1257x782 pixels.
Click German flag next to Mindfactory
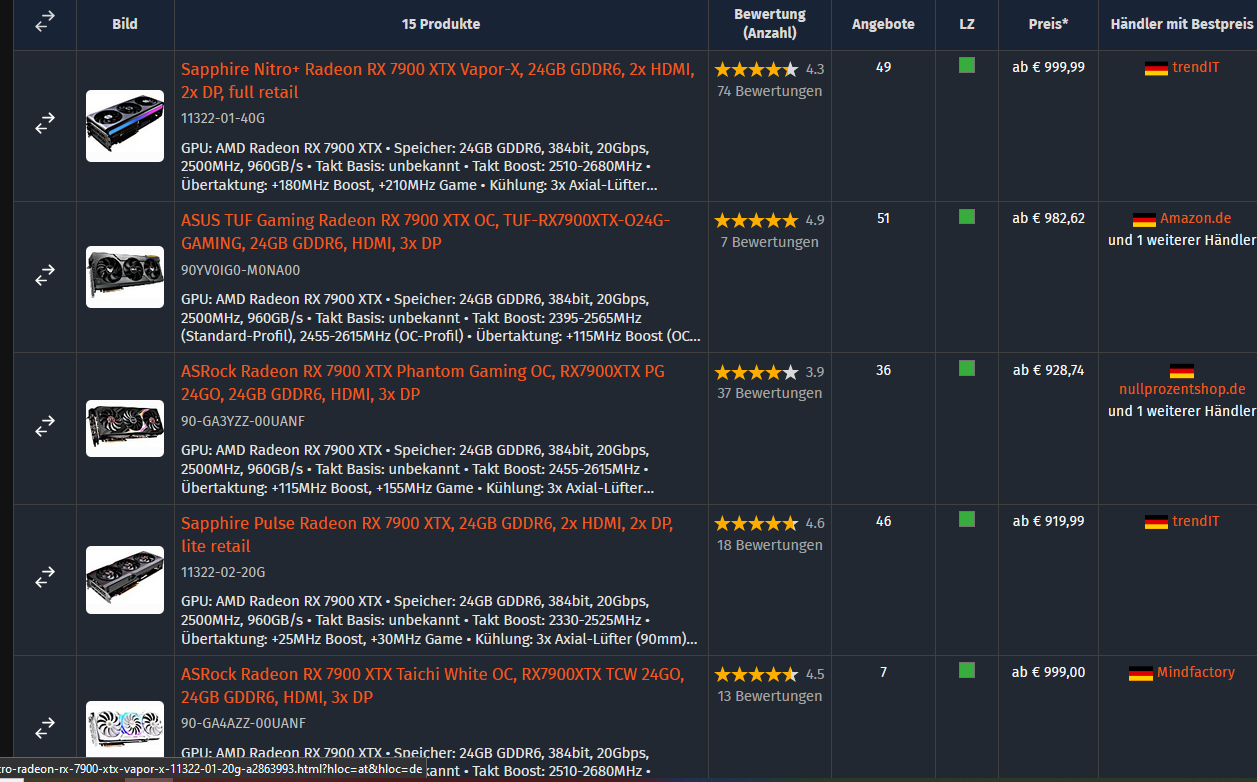1140,674
